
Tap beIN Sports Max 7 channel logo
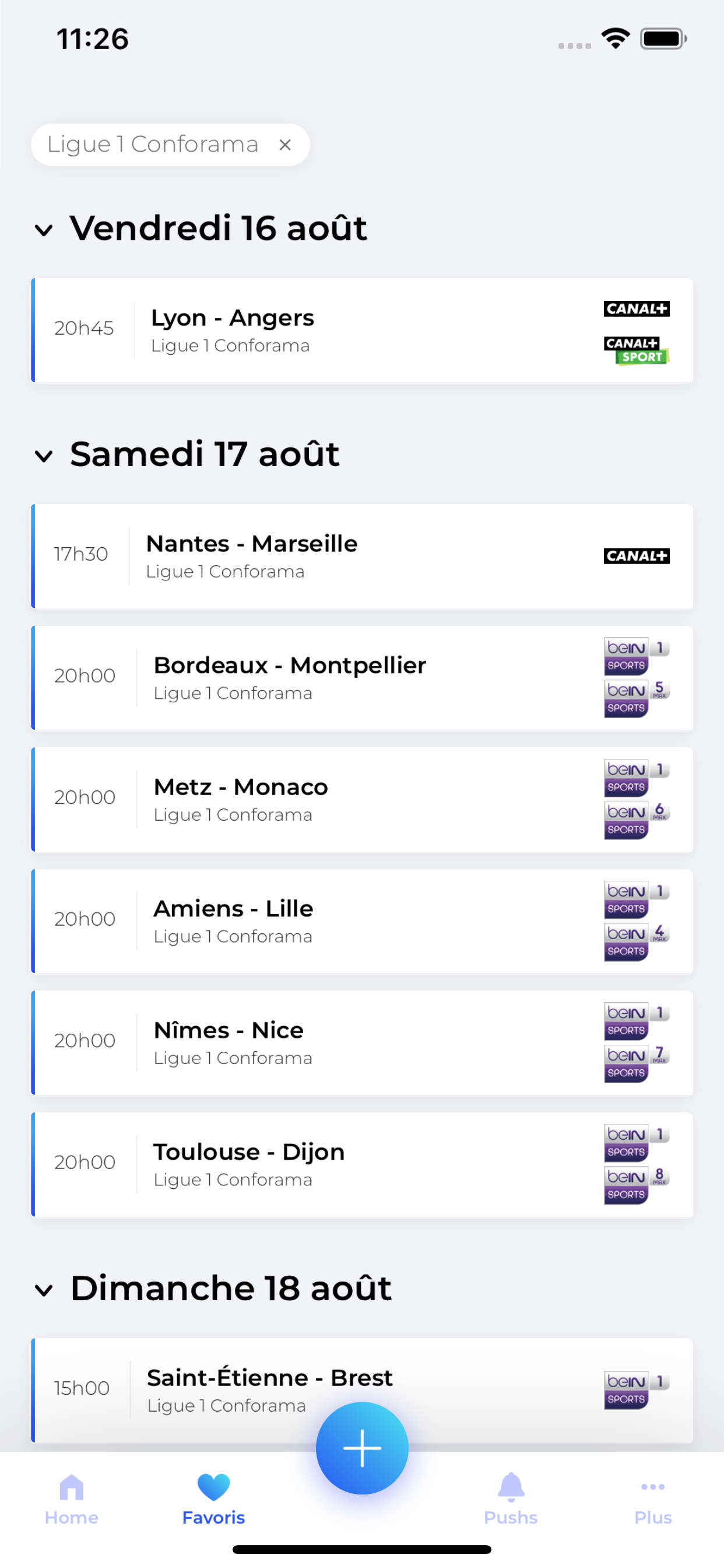(x=637, y=1064)
